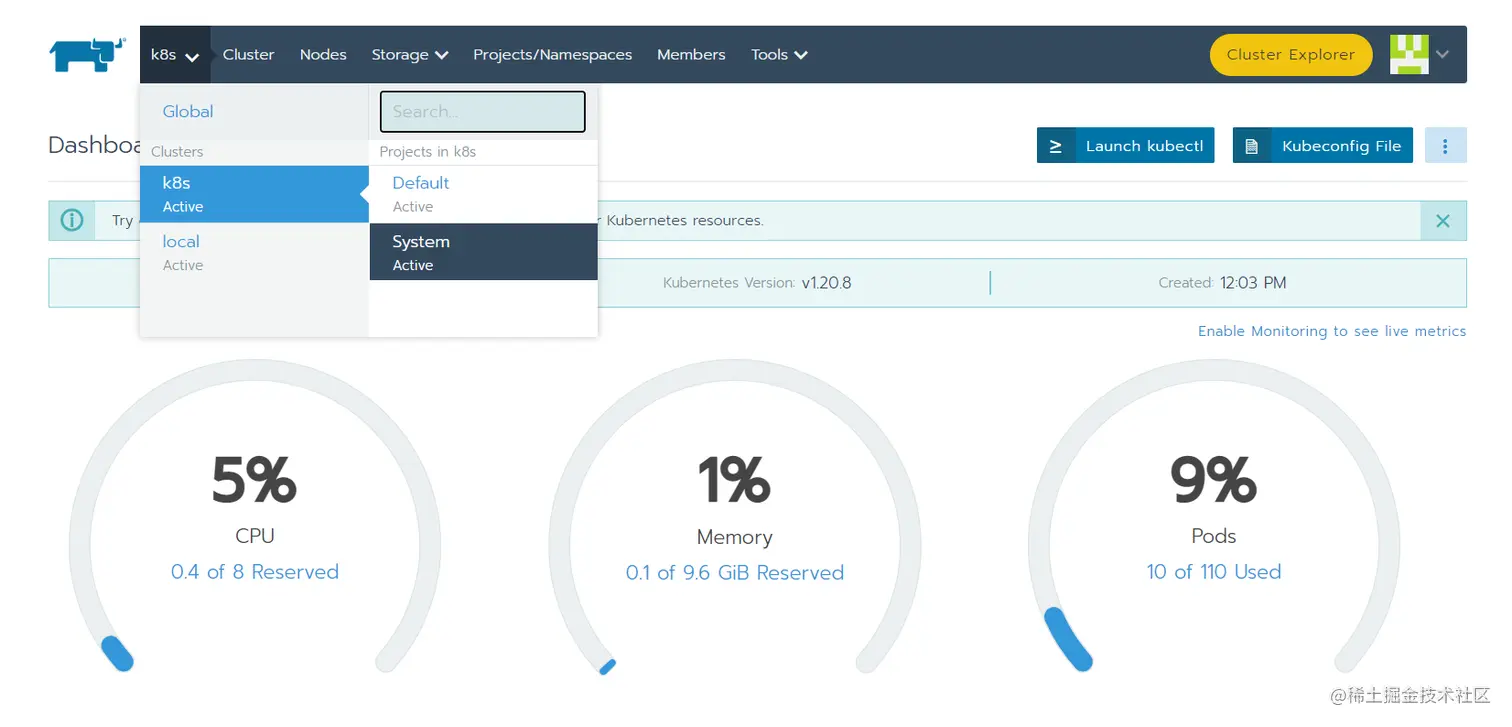Open Projects/Namespaces
The height and width of the screenshot is (727, 1512).
click(x=552, y=55)
